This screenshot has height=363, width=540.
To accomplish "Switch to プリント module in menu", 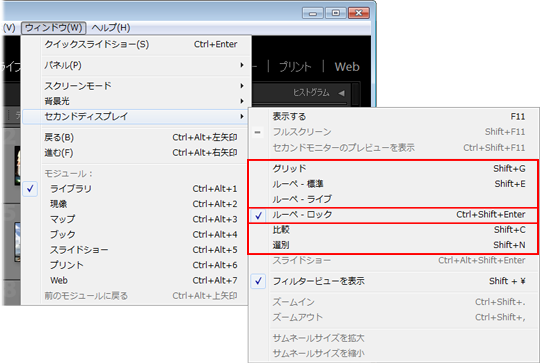I will tap(136, 265).
